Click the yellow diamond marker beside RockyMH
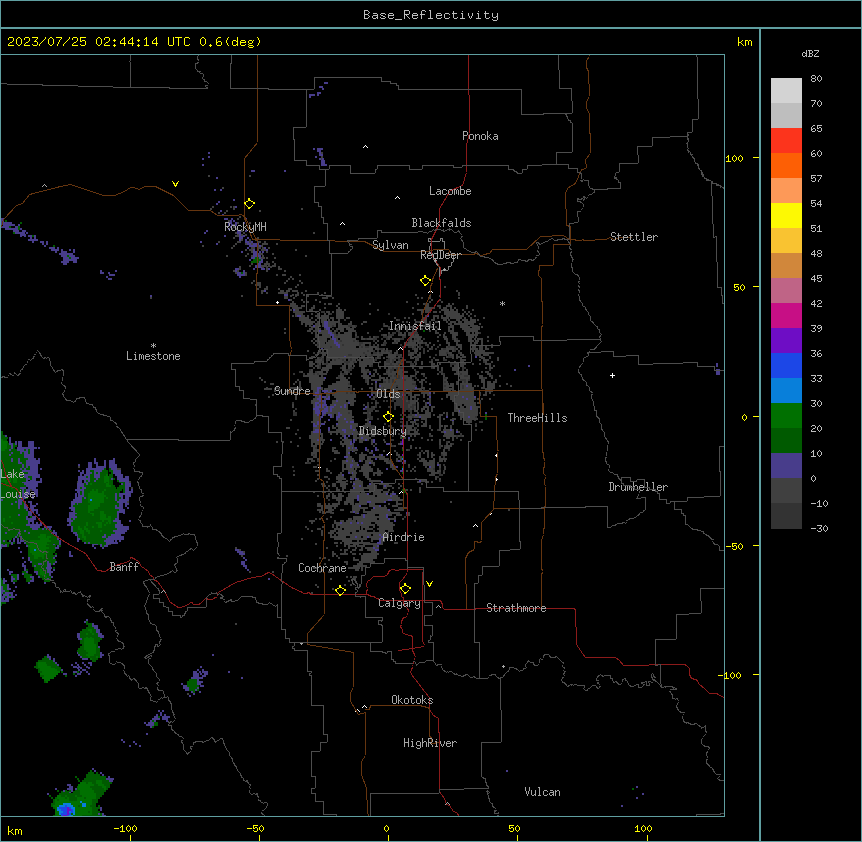 (x=249, y=204)
